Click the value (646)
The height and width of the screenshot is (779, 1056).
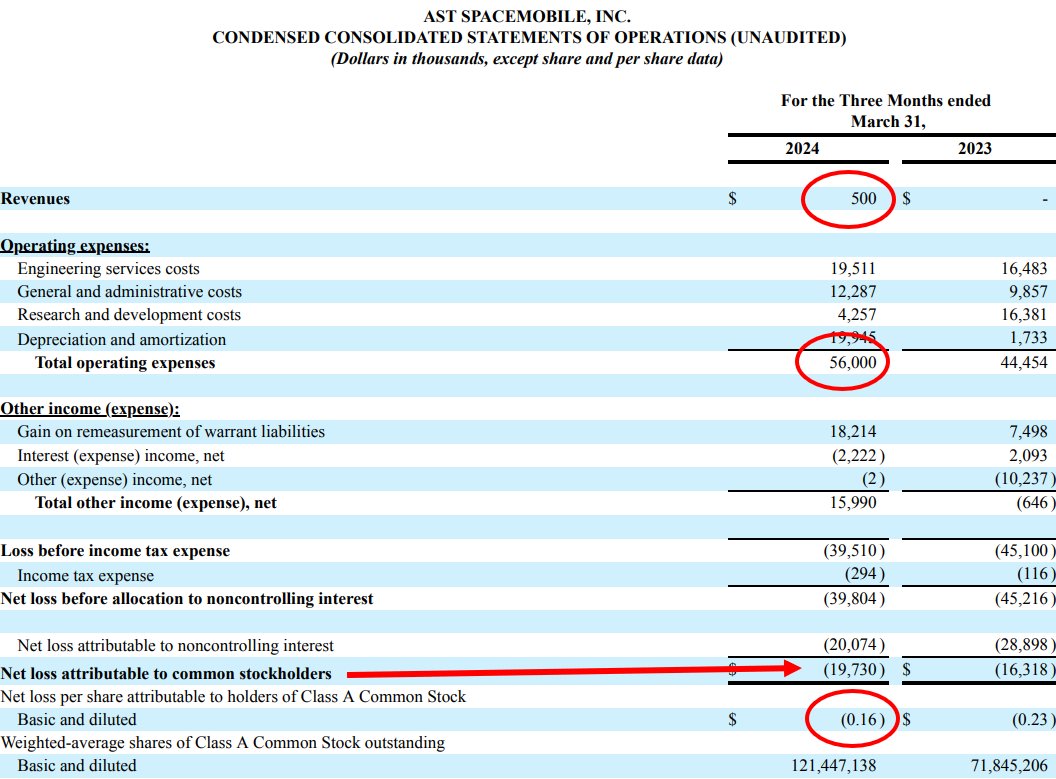coord(1036,503)
